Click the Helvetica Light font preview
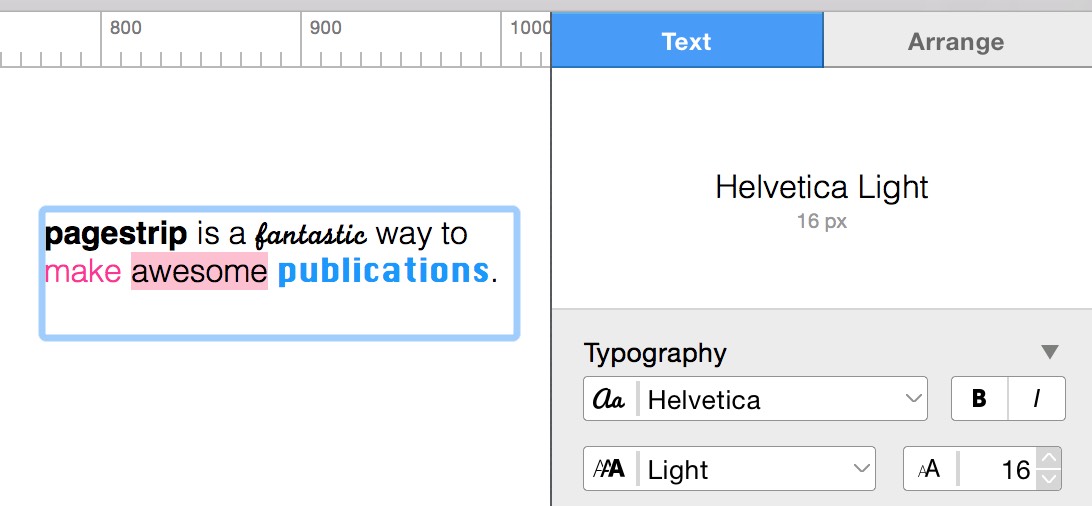 (x=821, y=187)
